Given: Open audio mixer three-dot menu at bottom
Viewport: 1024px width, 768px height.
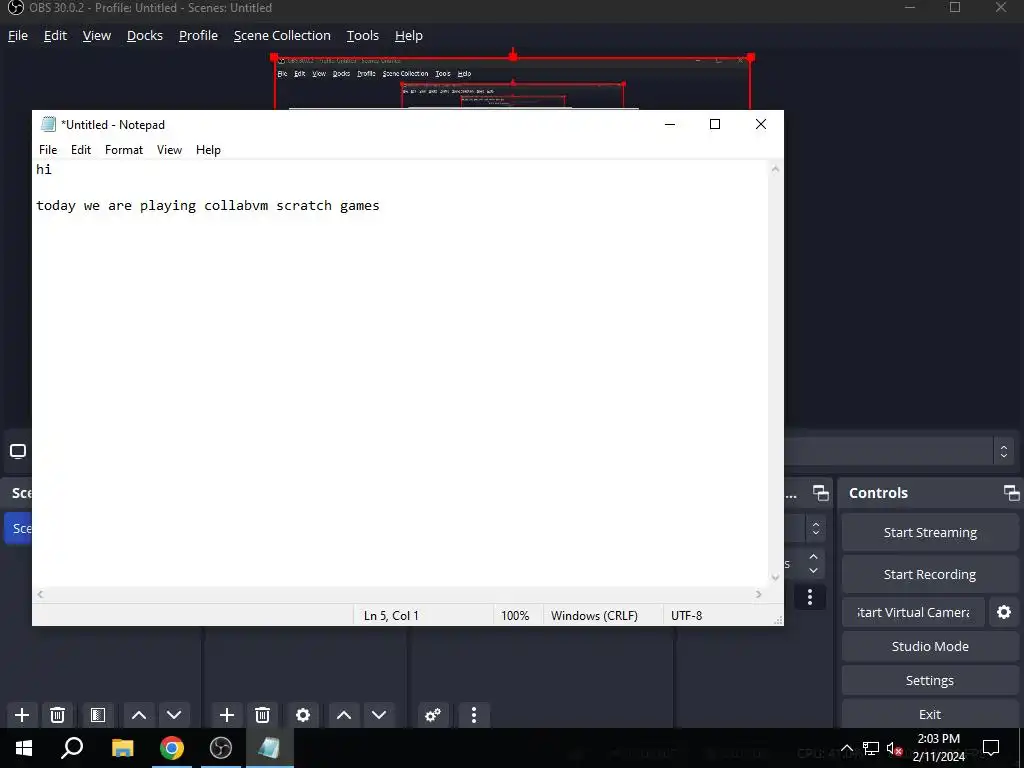Looking at the screenshot, I should coord(474,715).
